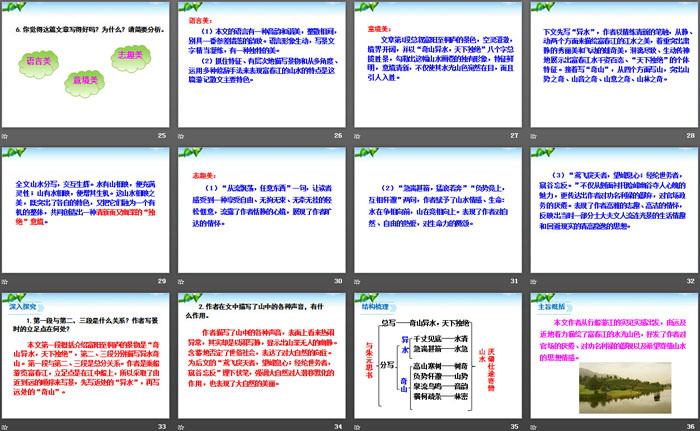Select slide 29 thumbnail
Viewport: 700px width, 431px height.
[x=87, y=210]
